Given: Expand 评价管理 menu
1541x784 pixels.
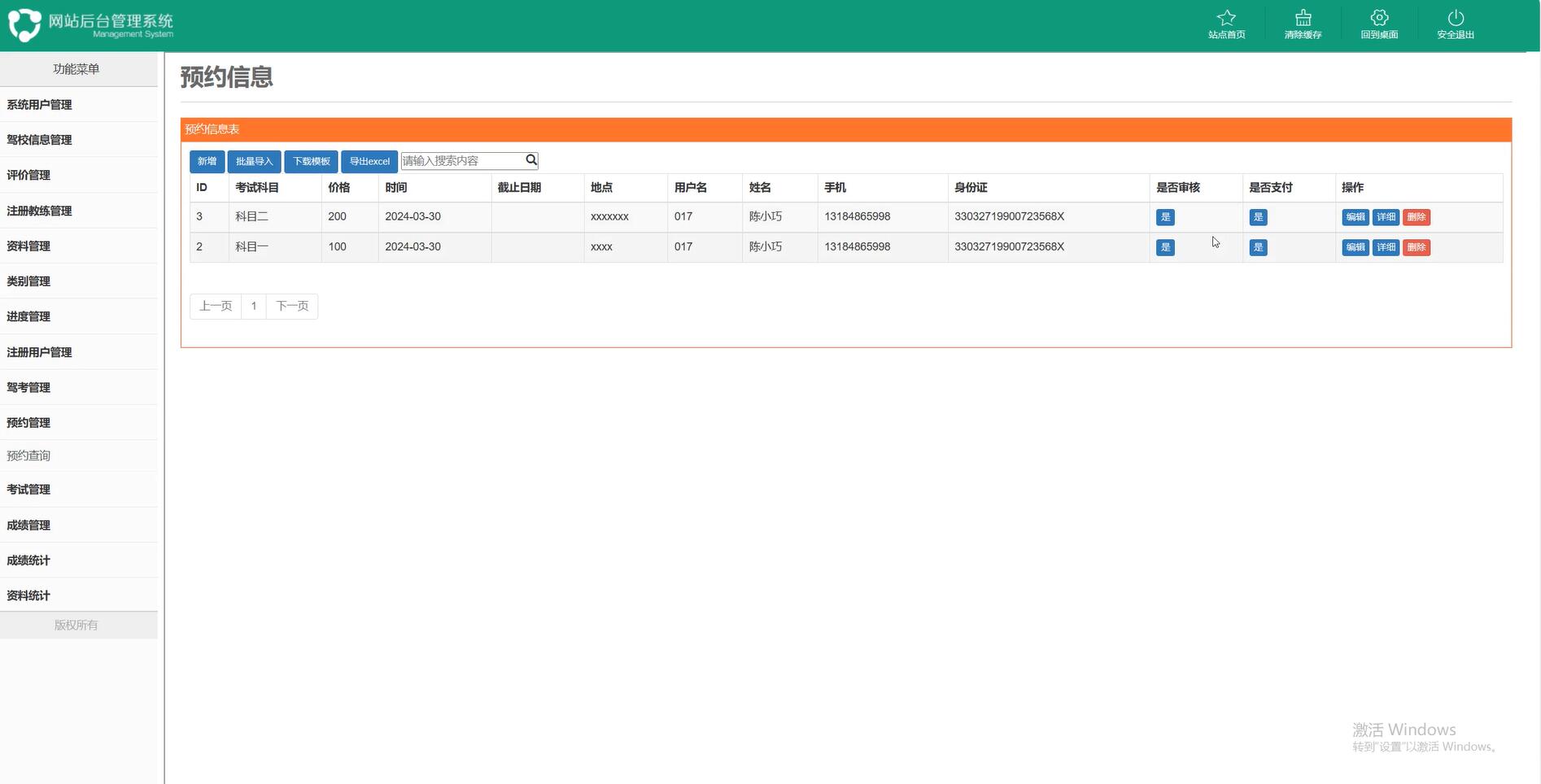Looking at the screenshot, I should (x=79, y=175).
